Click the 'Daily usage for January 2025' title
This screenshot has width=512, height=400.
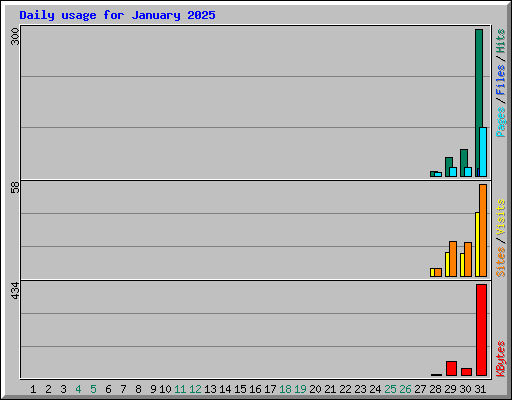click(117, 15)
